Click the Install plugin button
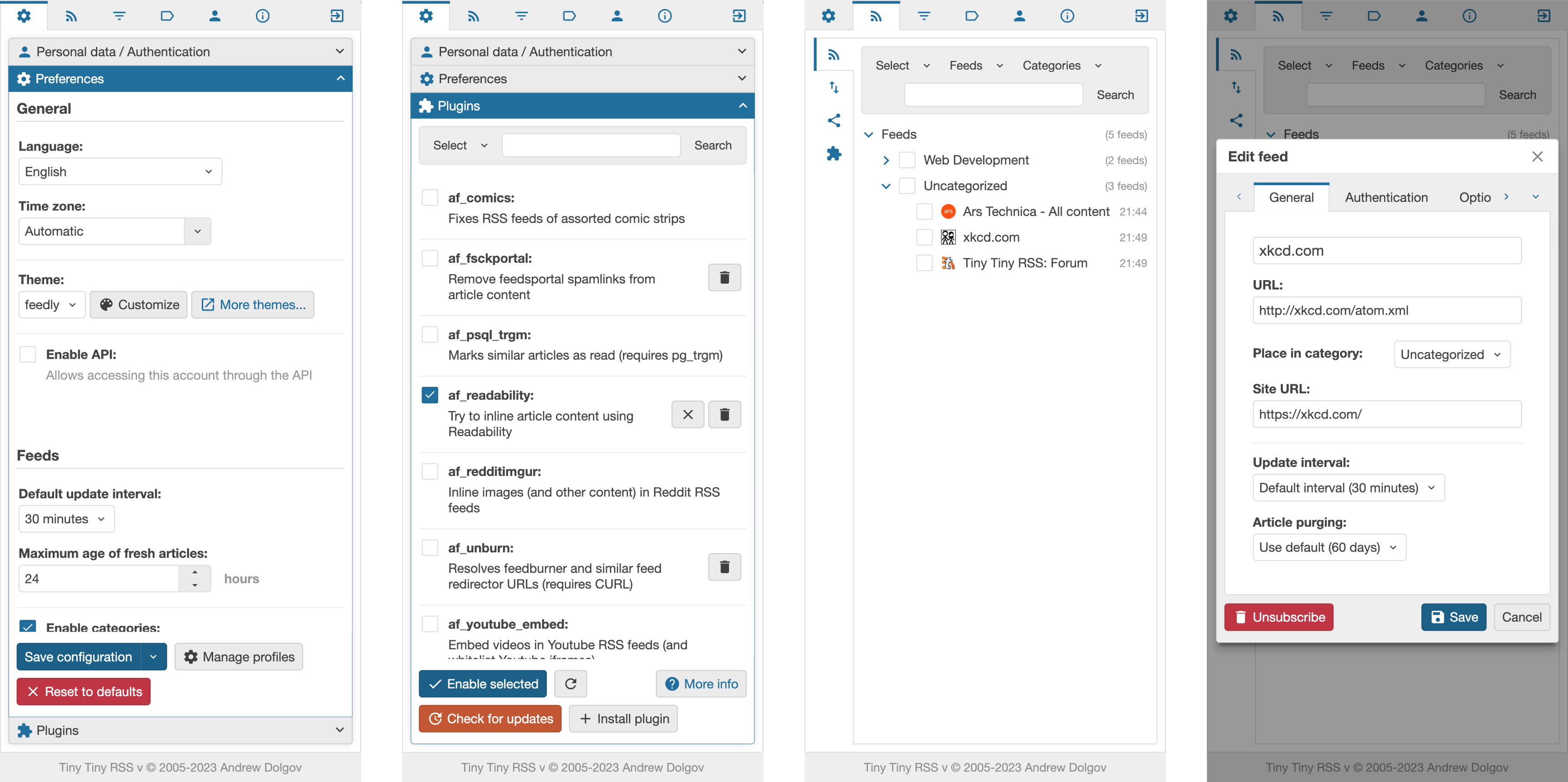Viewport: 1568px width, 782px height. [x=623, y=719]
